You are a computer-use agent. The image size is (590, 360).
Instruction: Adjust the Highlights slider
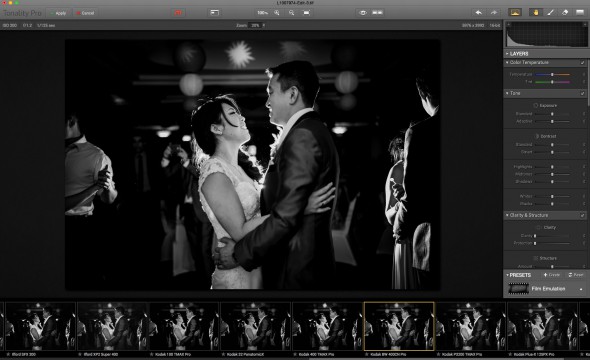coord(552,167)
